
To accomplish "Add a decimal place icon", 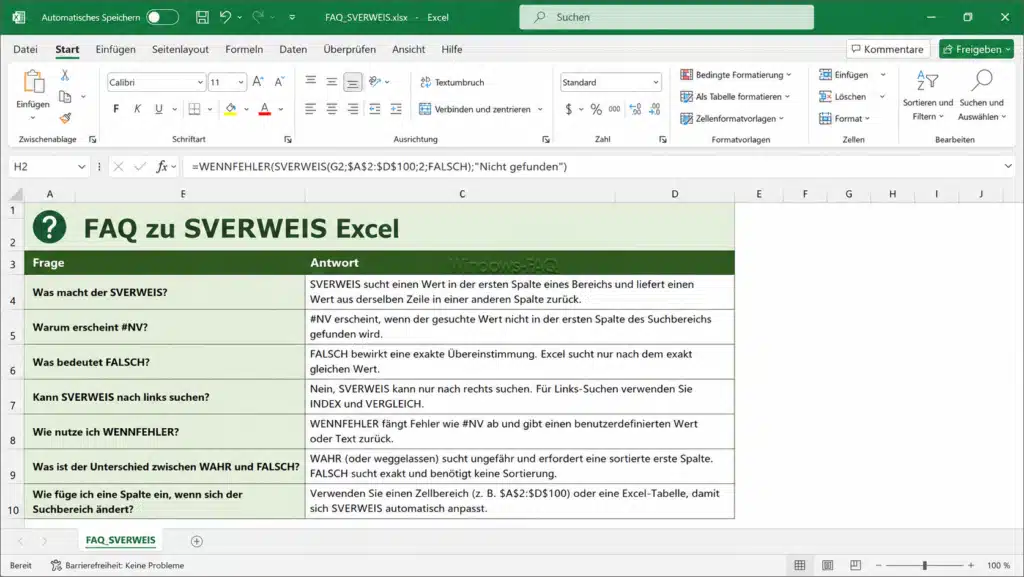I will click(x=635, y=109).
